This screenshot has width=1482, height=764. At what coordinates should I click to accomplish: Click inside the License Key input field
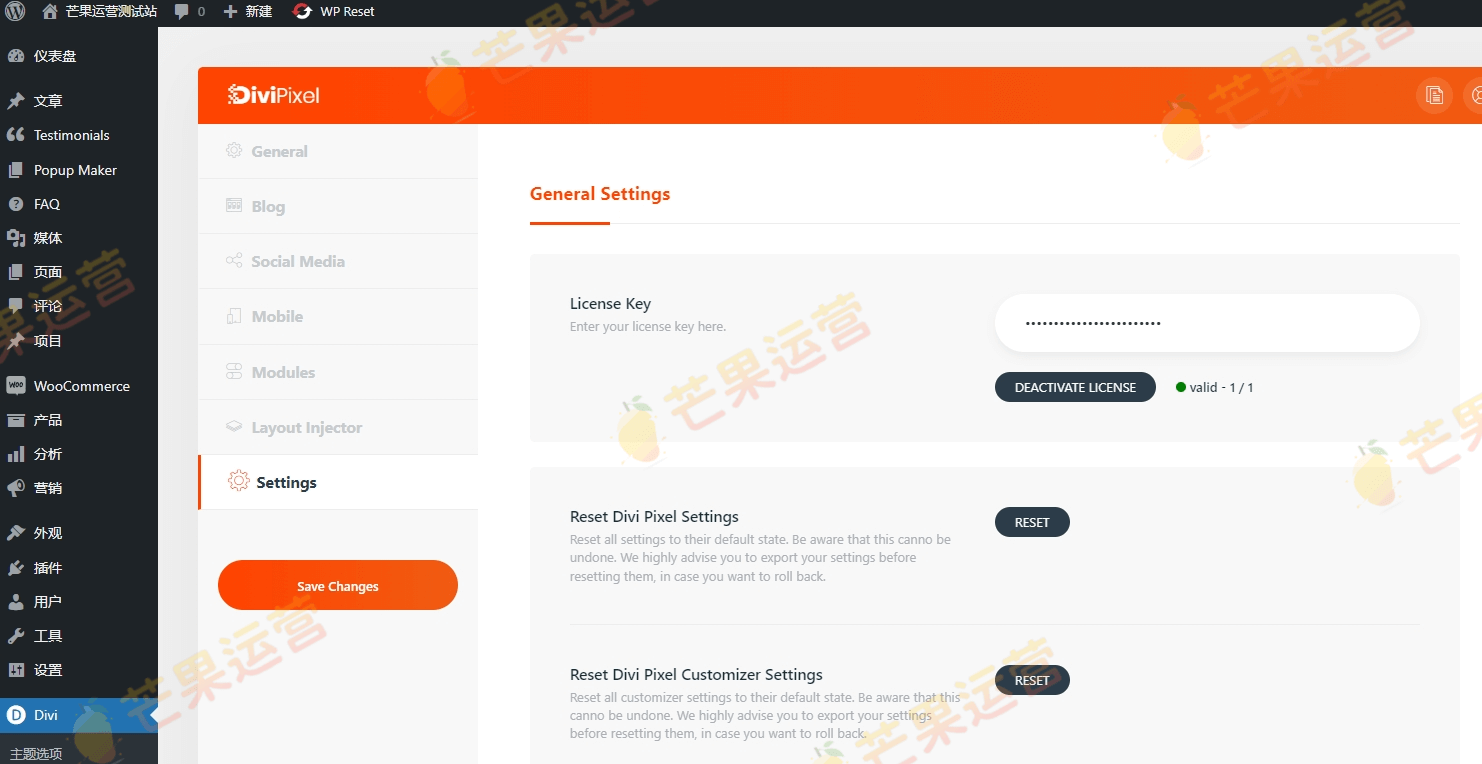point(1206,322)
